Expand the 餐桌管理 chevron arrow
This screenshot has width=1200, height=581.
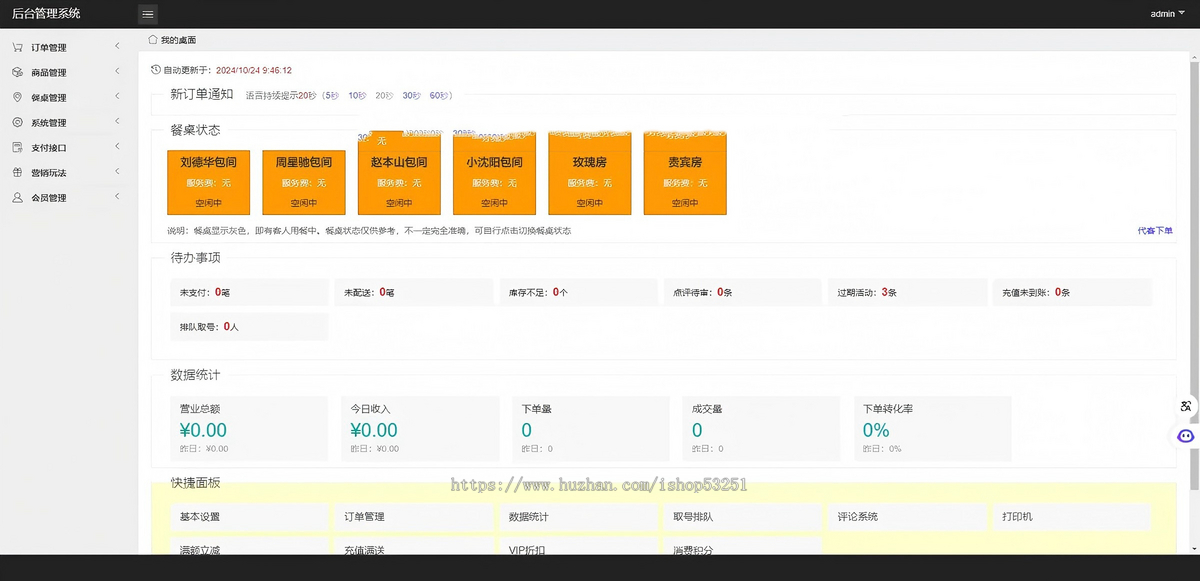pos(117,96)
